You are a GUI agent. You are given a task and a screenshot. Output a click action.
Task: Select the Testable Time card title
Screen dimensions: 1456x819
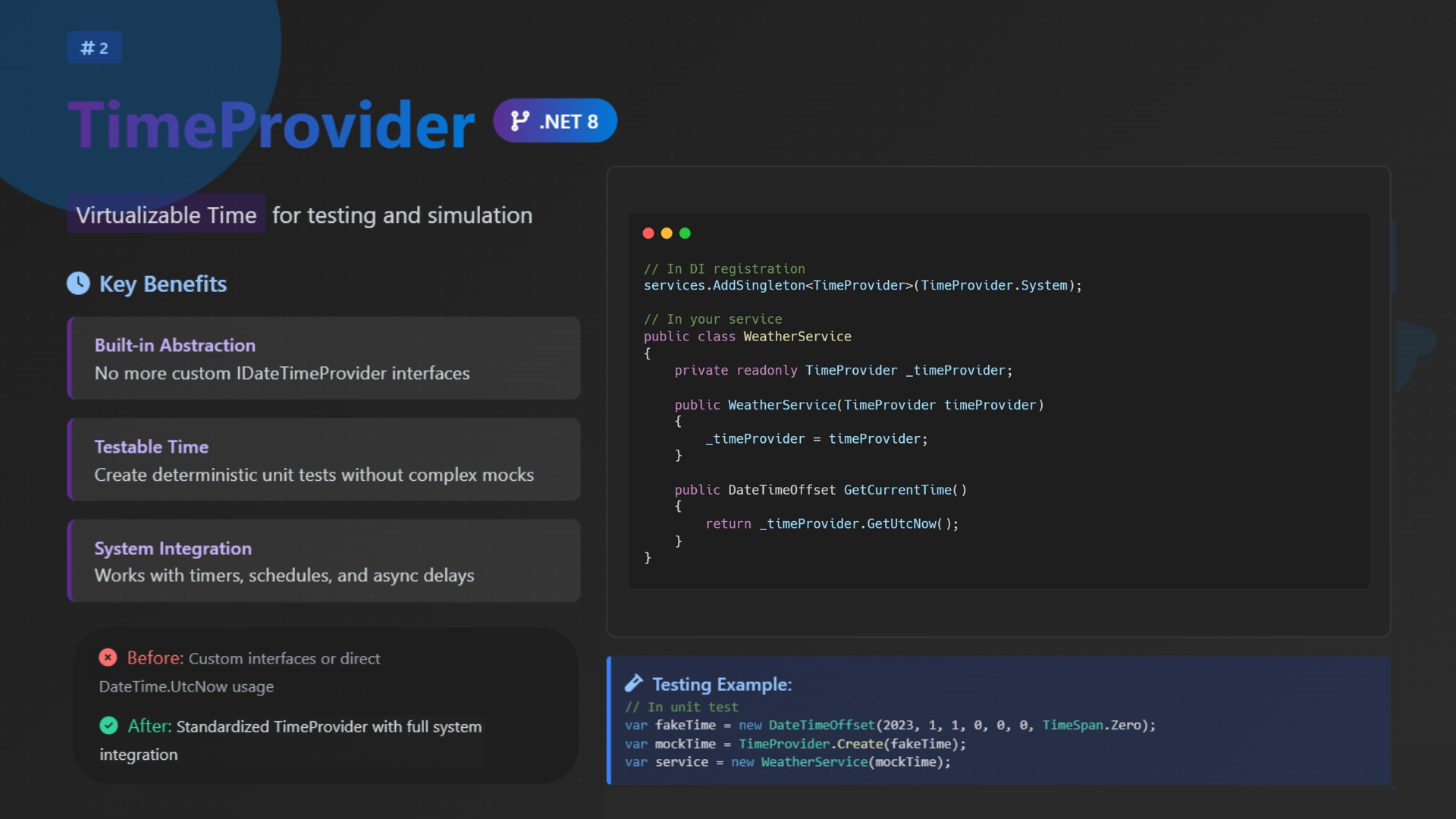coord(152,447)
